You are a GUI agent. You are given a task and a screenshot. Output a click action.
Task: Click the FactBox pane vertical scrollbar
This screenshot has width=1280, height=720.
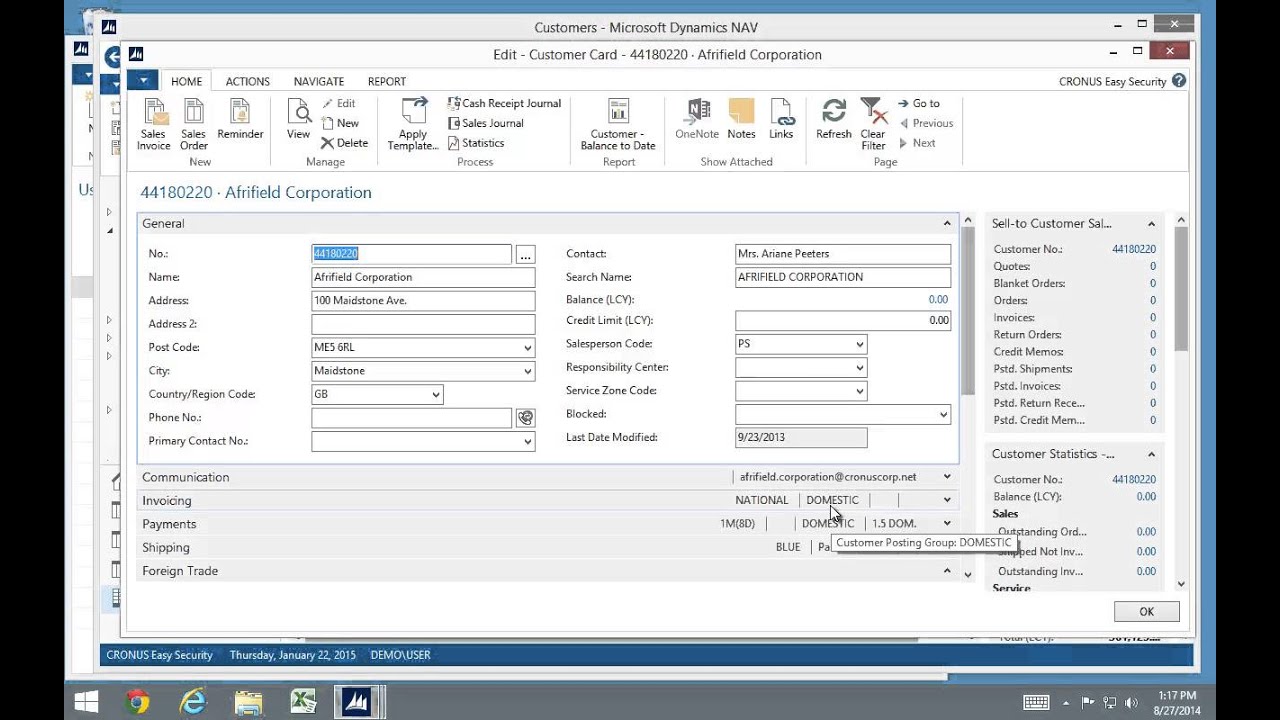point(1181,288)
